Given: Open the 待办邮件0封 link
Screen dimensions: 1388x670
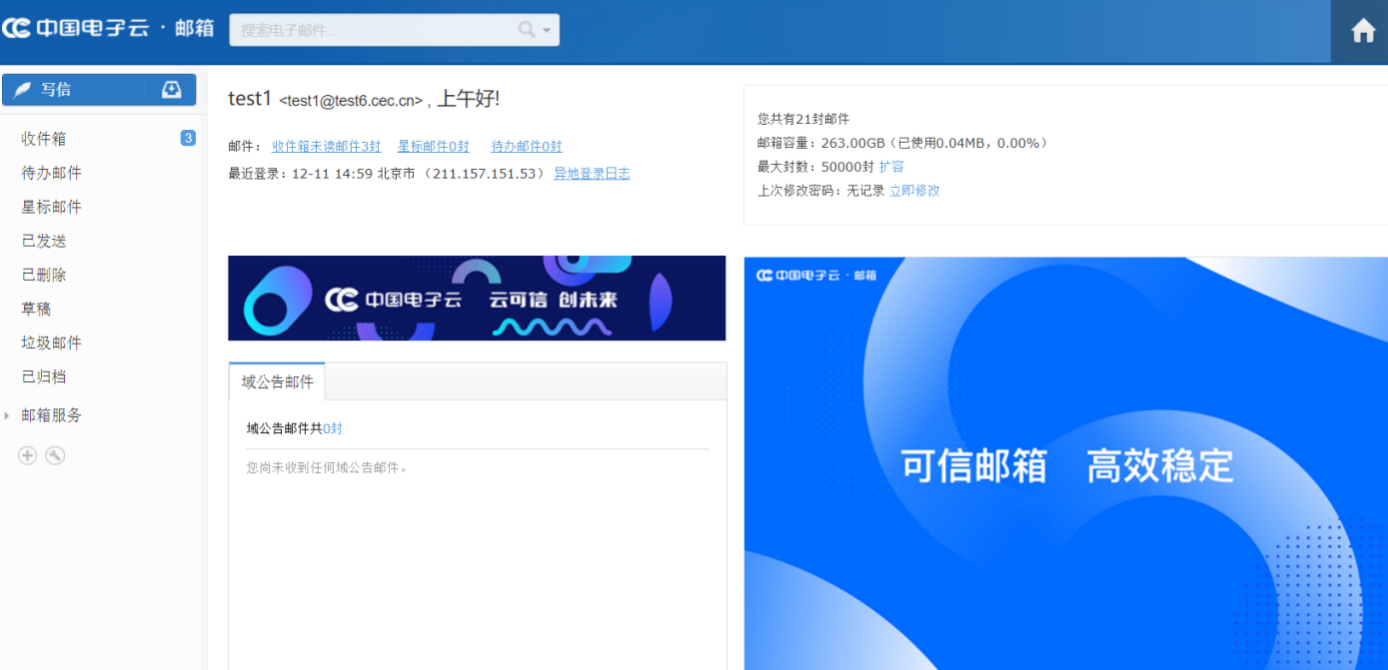Looking at the screenshot, I should pos(527,146).
